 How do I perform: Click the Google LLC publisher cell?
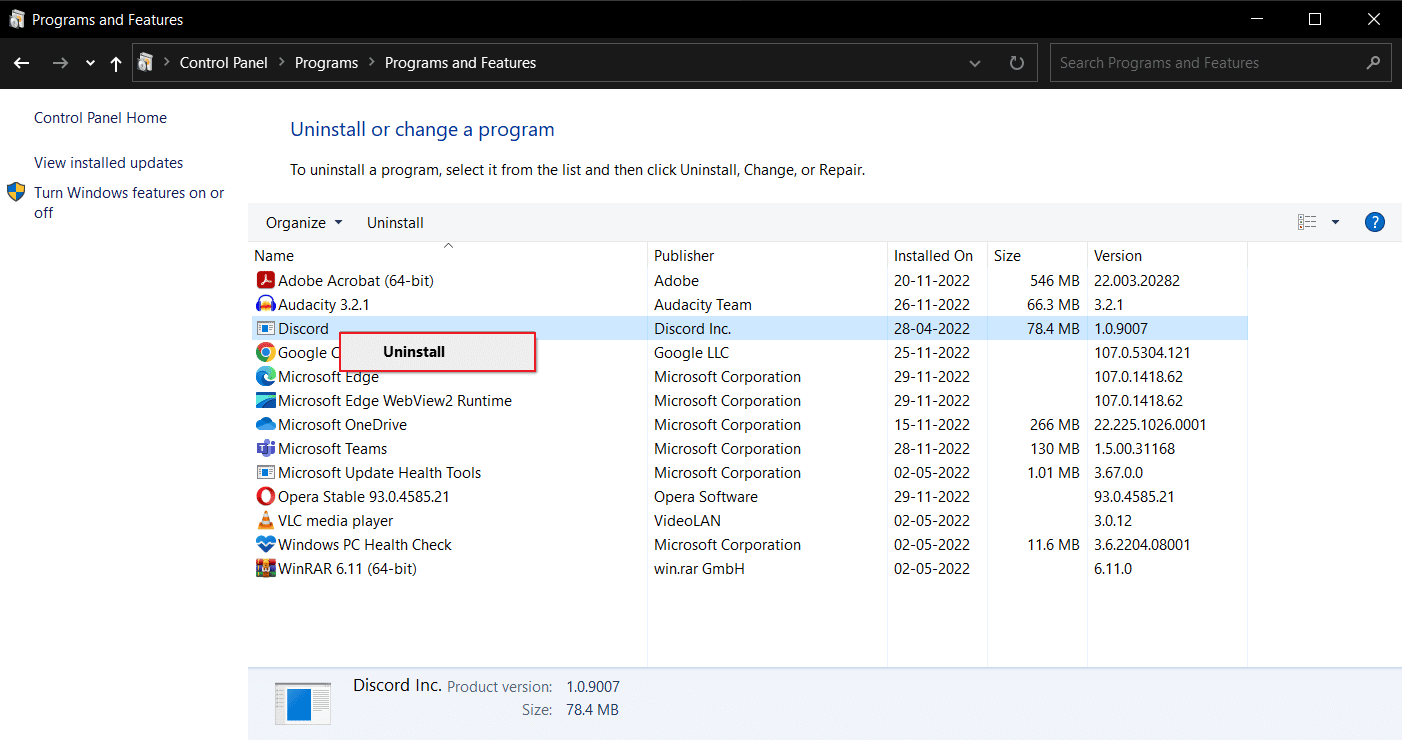click(692, 353)
